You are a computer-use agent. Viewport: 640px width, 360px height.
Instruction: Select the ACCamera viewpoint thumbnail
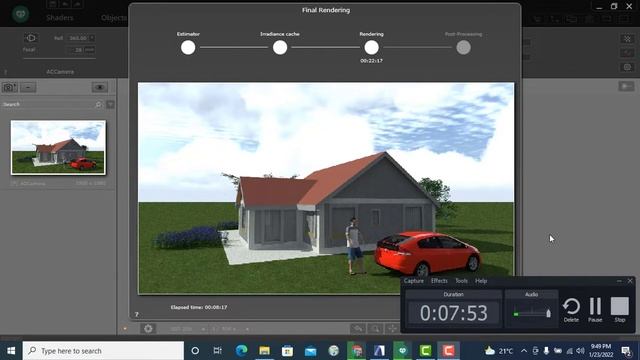[58, 147]
